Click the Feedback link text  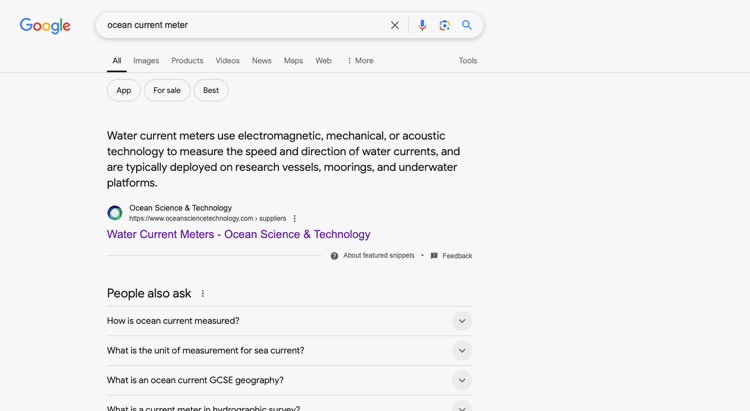click(x=457, y=256)
